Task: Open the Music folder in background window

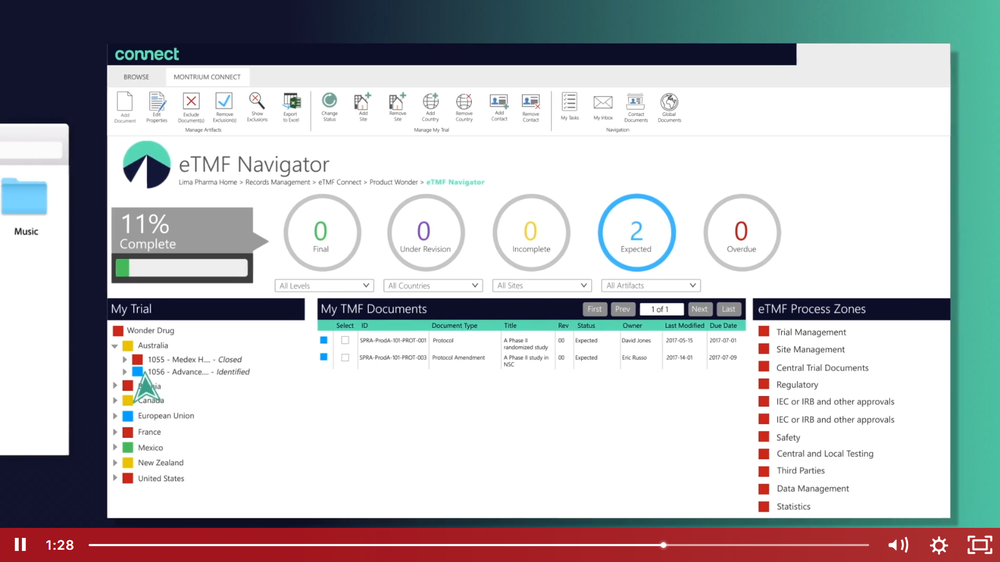Action: coord(24,198)
